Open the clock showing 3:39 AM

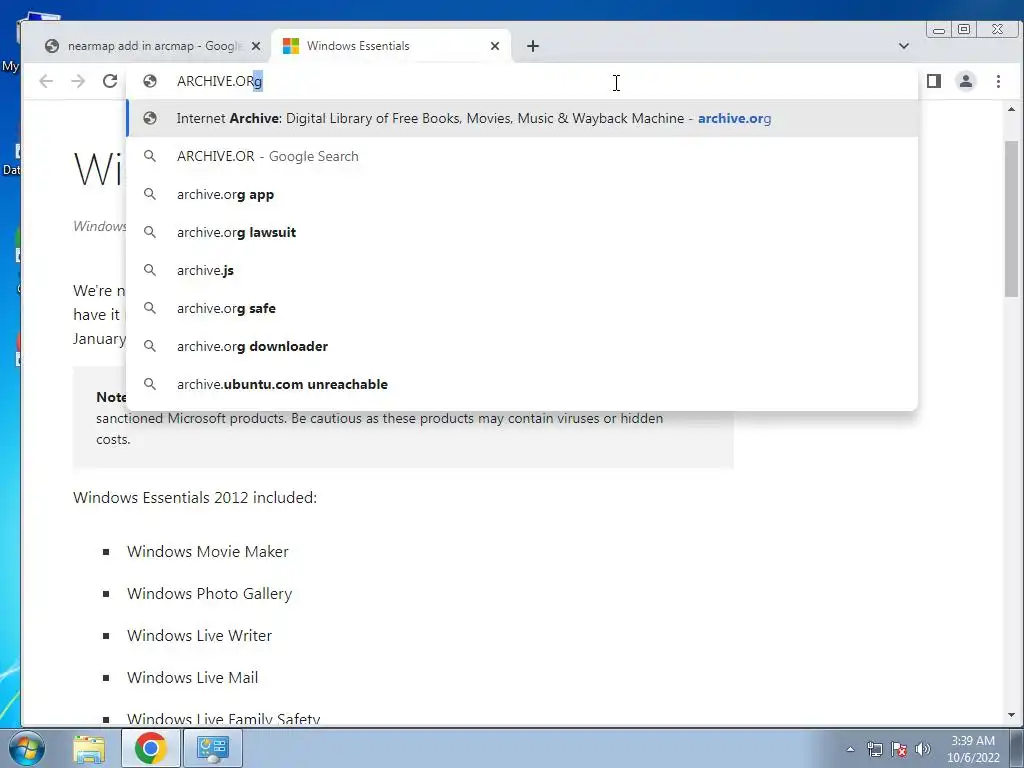tap(973, 749)
